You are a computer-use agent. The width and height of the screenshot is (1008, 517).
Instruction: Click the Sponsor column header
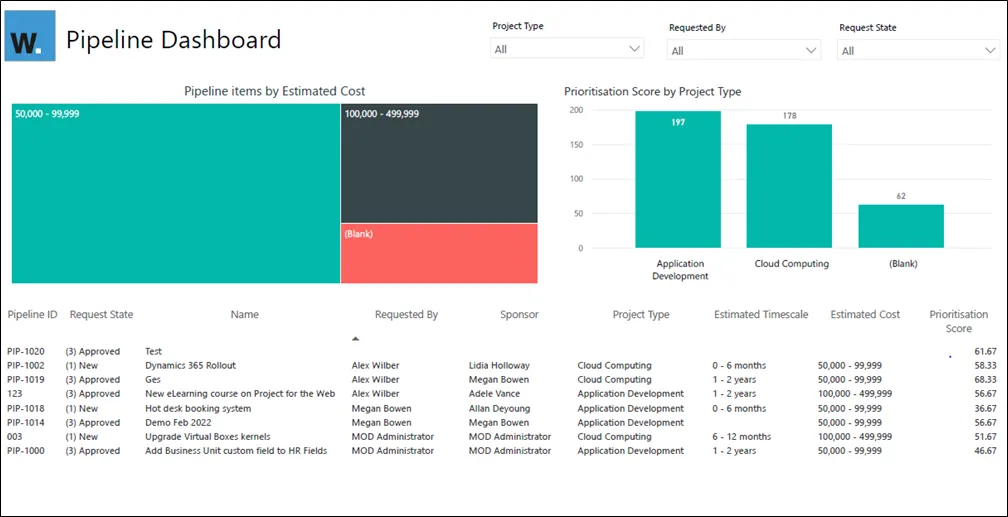519,315
